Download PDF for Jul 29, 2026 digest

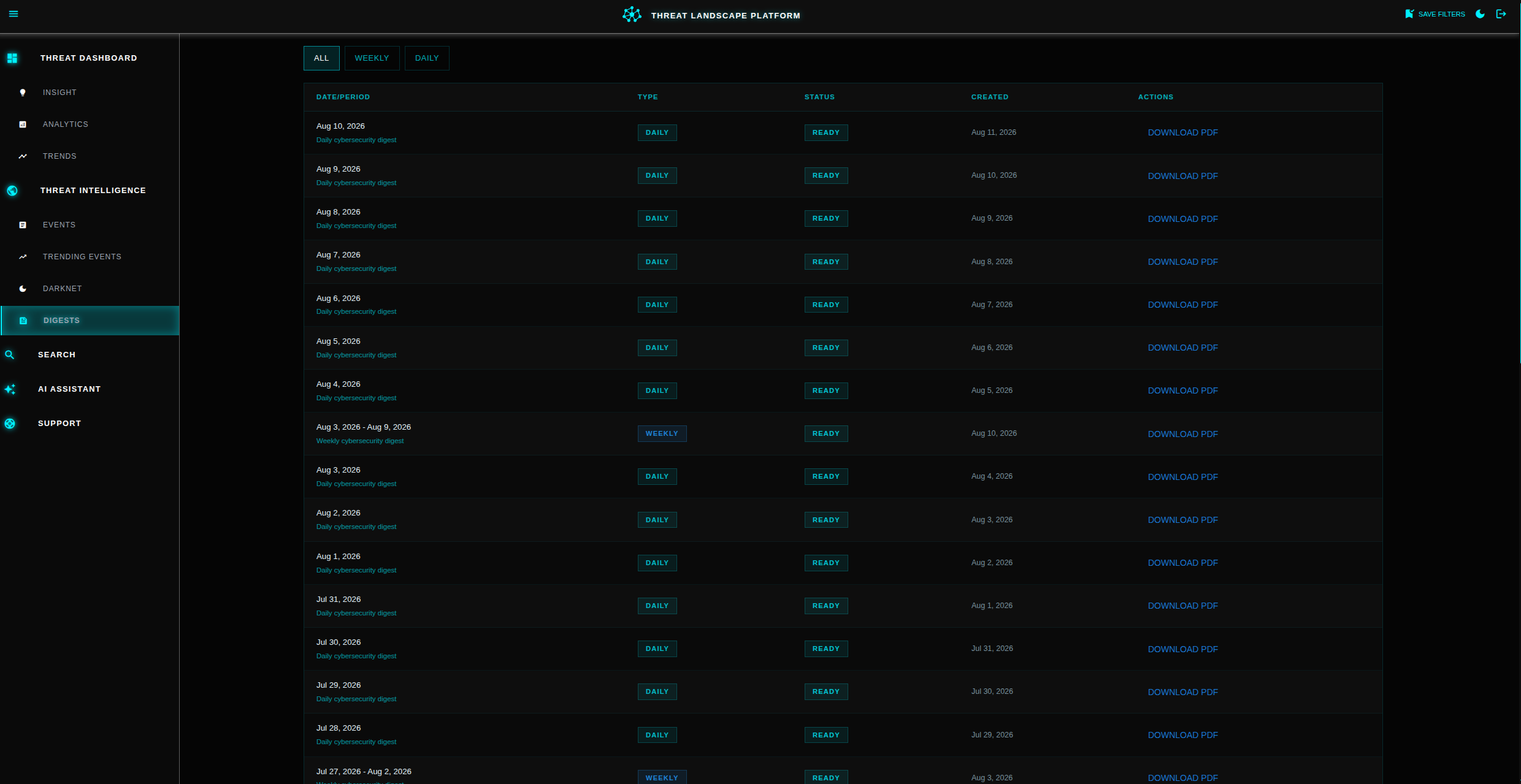tap(1182, 692)
